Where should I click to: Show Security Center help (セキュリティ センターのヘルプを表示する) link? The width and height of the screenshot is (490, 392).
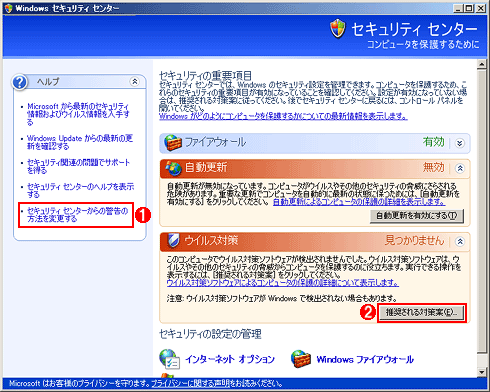pyautogui.click(x=80, y=190)
